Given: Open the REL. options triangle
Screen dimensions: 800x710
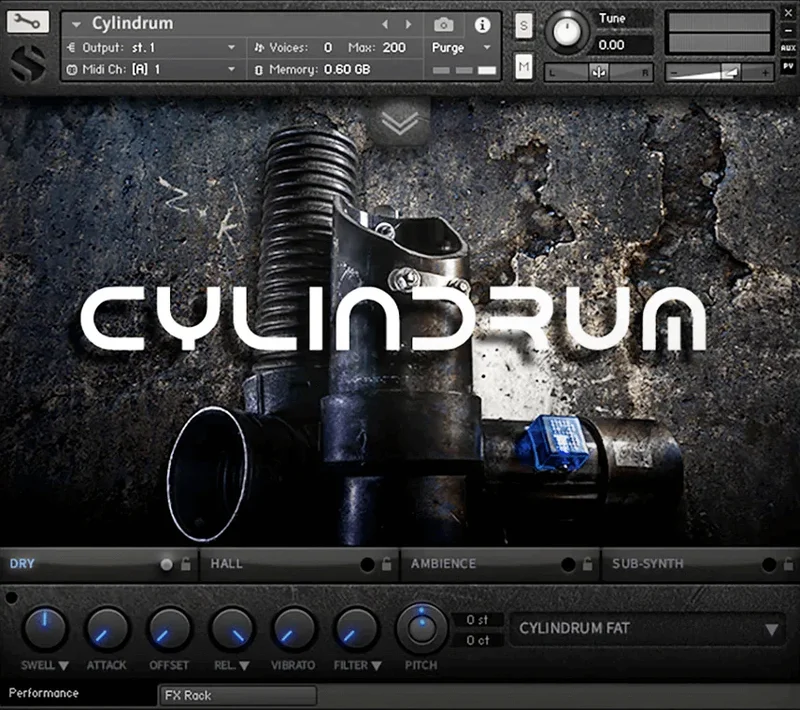Looking at the screenshot, I should coord(244,666).
